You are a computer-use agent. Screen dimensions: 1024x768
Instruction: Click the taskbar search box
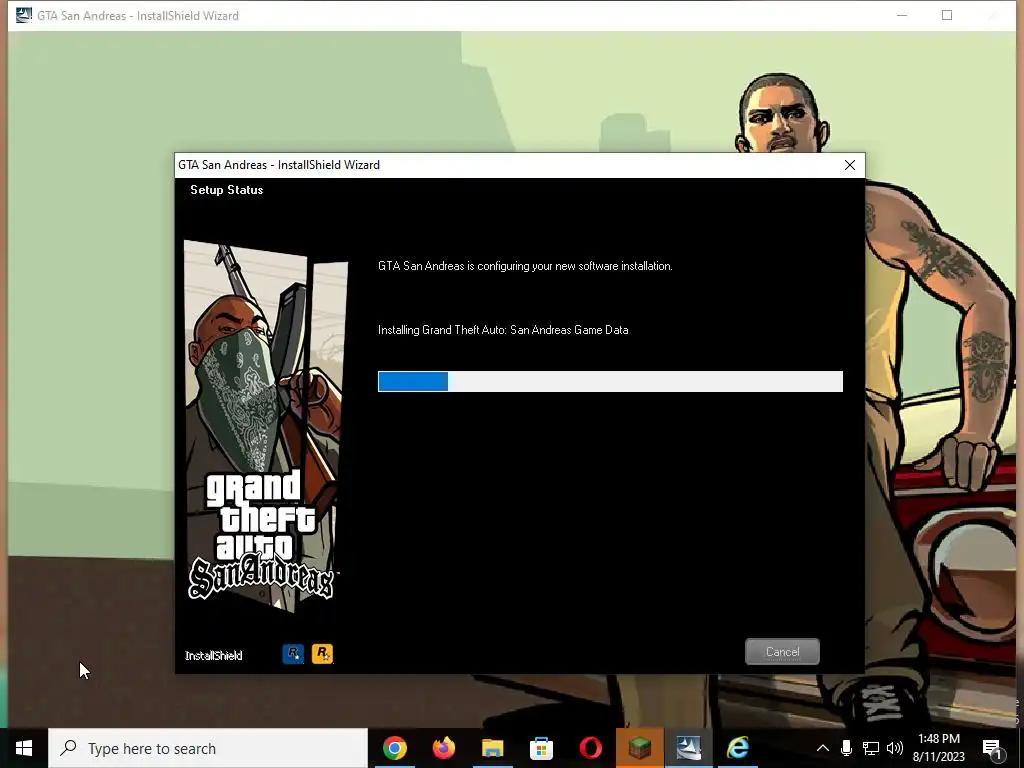pos(208,748)
